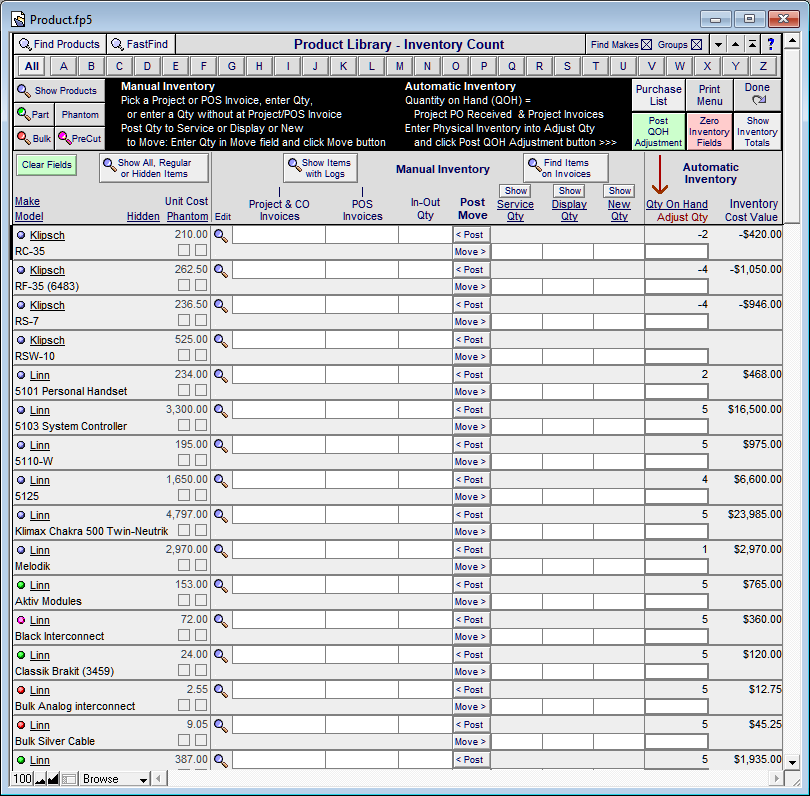Click the Show Products magnifier button
Image resolution: width=810 pixels, height=796 pixels.
[59, 91]
